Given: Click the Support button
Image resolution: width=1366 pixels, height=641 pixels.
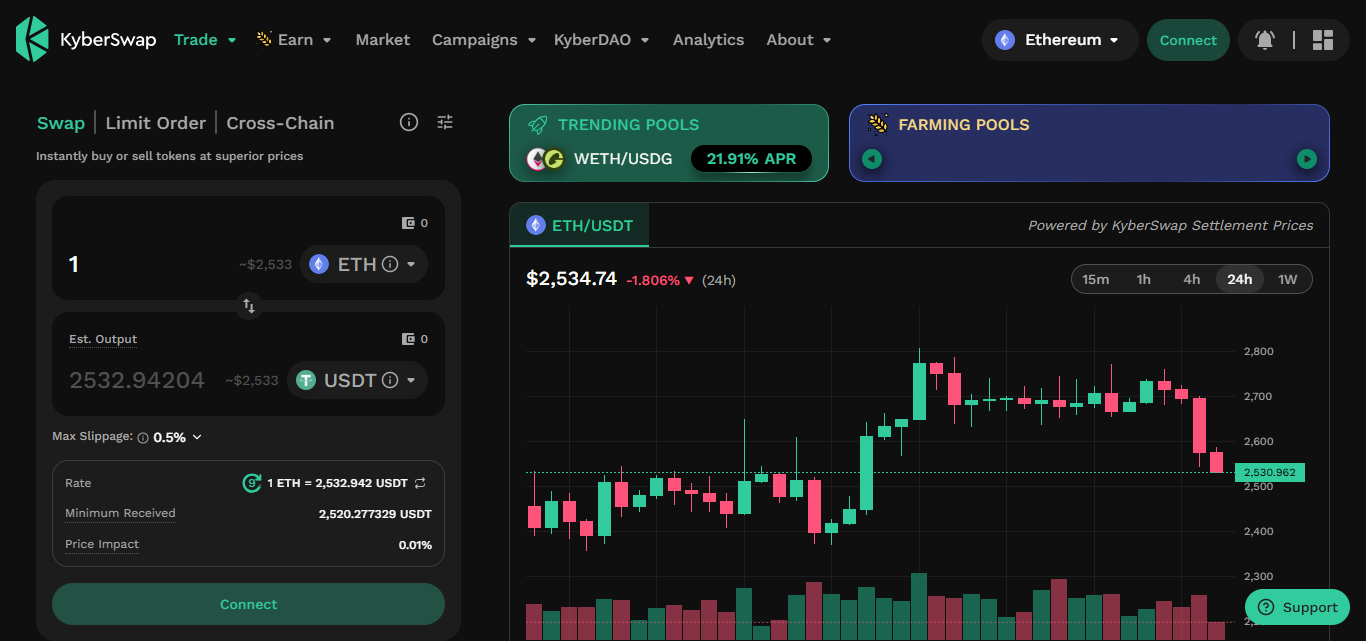Looking at the screenshot, I should tap(1297, 607).
